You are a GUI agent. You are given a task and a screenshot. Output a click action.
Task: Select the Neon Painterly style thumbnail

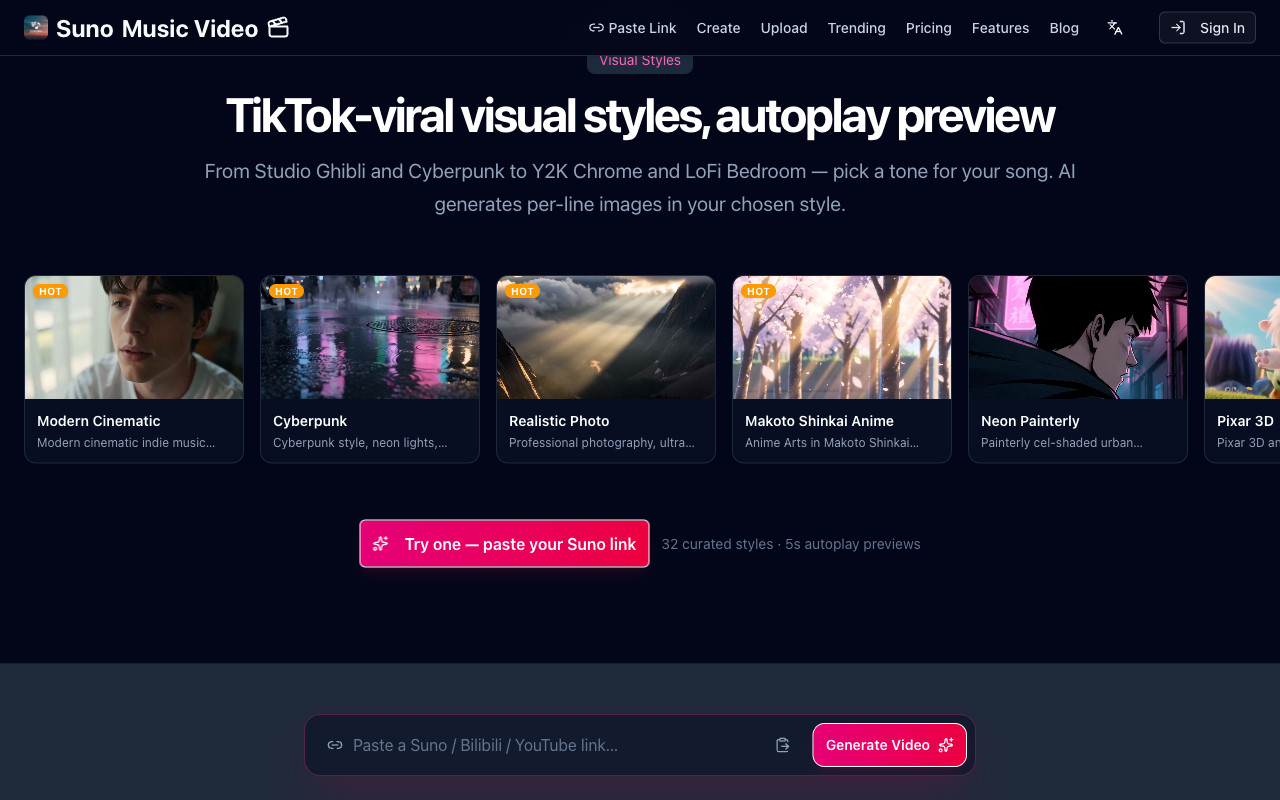[x=1078, y=338]
